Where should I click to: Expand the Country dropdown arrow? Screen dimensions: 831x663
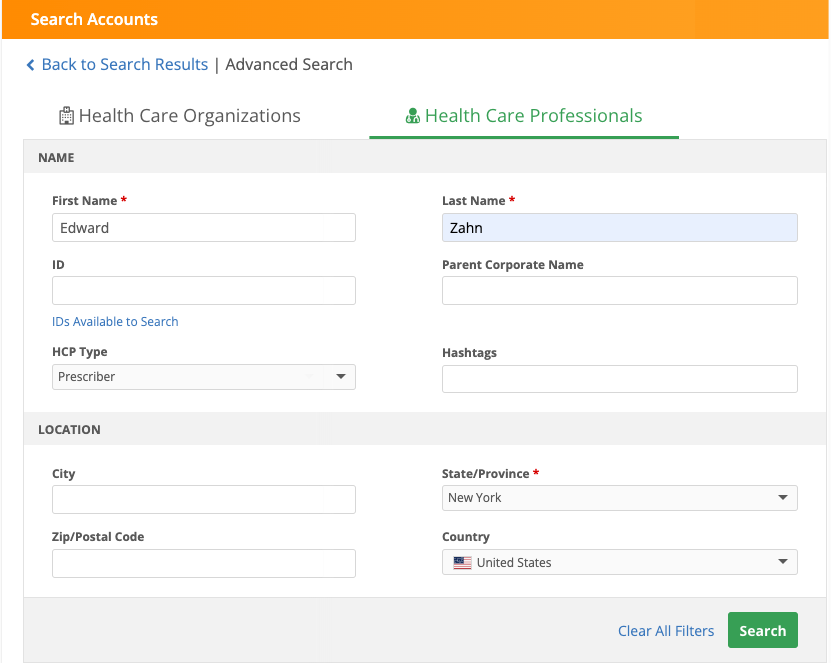782,562
